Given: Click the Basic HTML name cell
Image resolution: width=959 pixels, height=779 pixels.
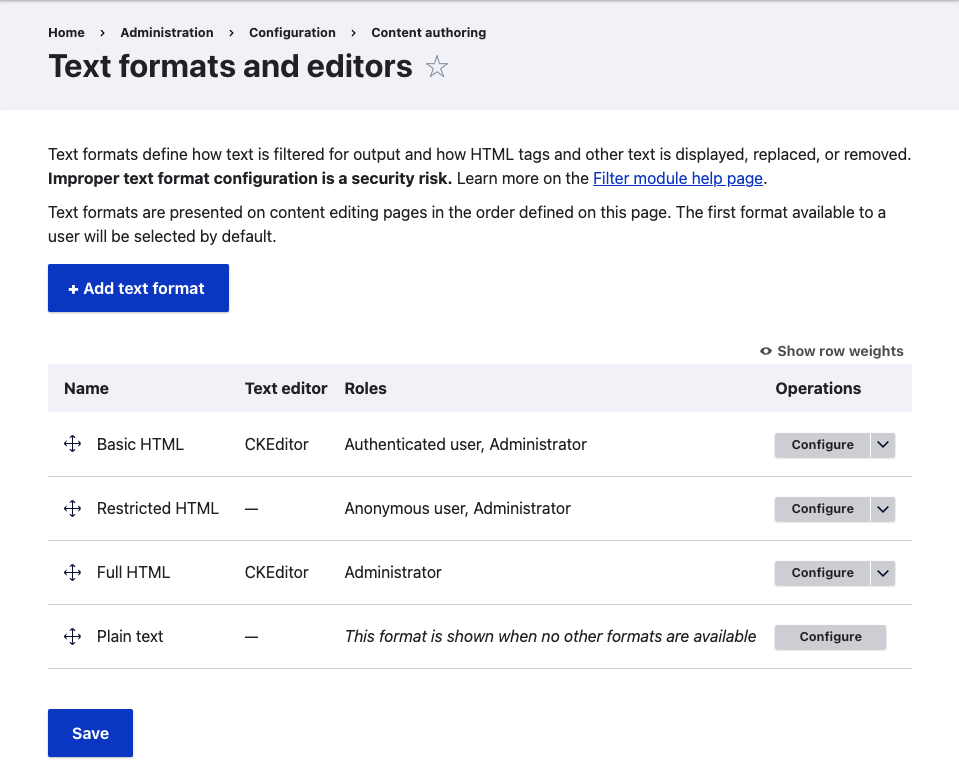Looking at the screenshot, I should pyautogui.click(x=140, y=445).
